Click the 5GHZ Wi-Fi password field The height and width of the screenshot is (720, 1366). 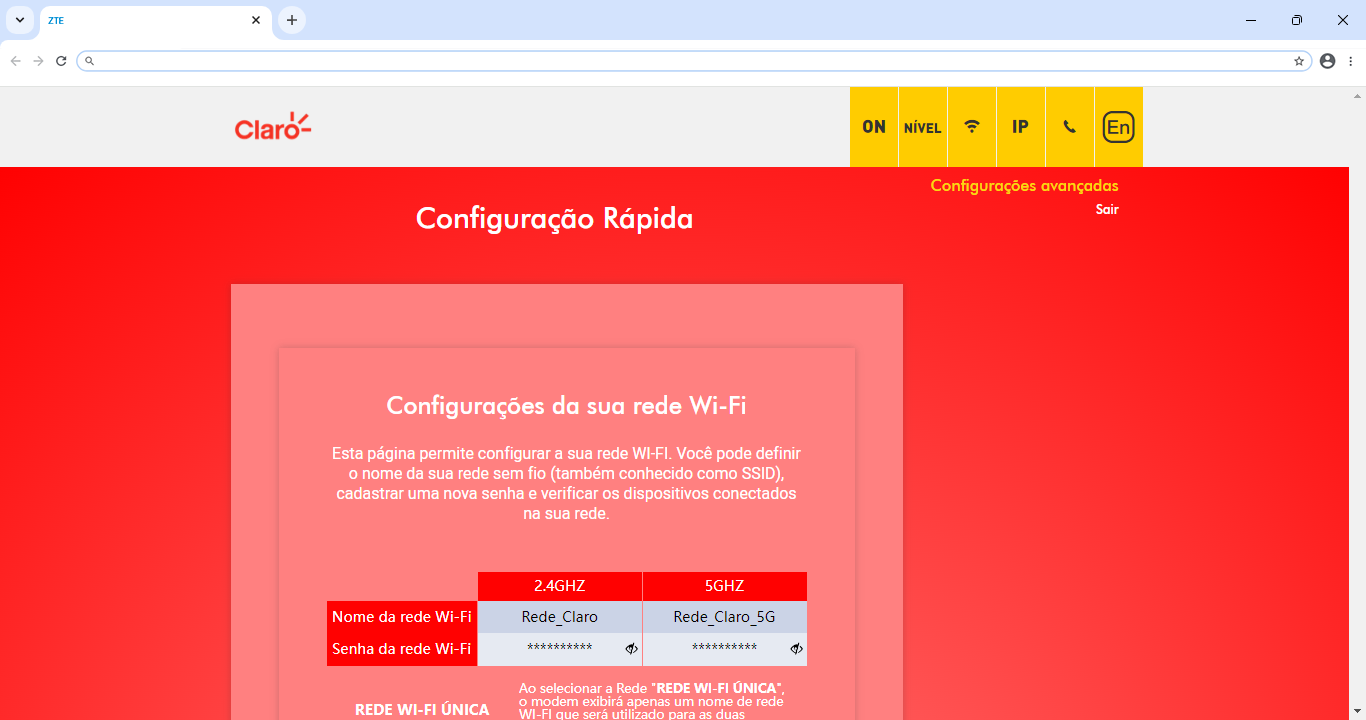coord(725,649)
